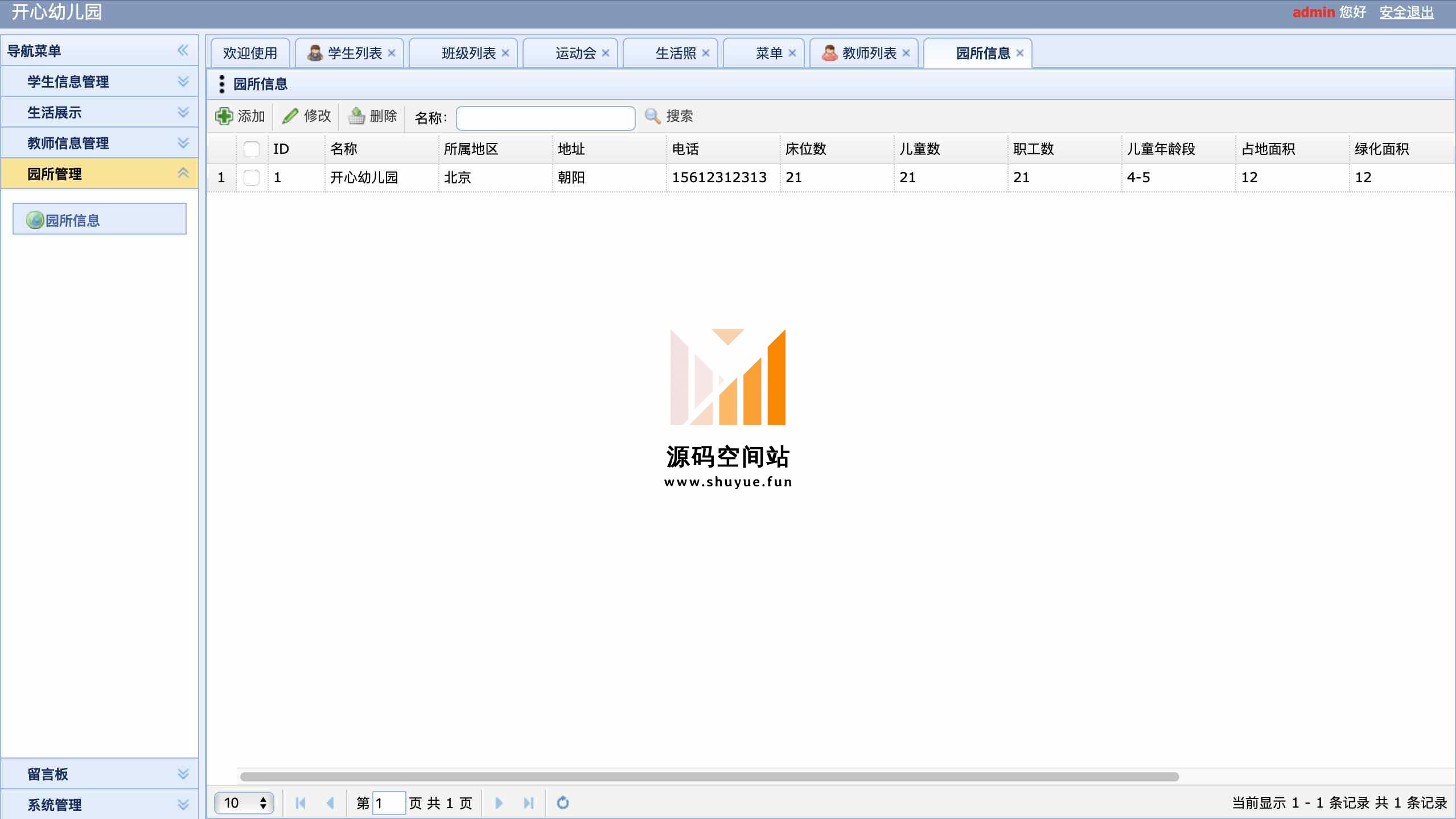Viewport: 1456px width, 819px height.
Task: Open the page size dropdown showing 10
Action: point(244,803)
